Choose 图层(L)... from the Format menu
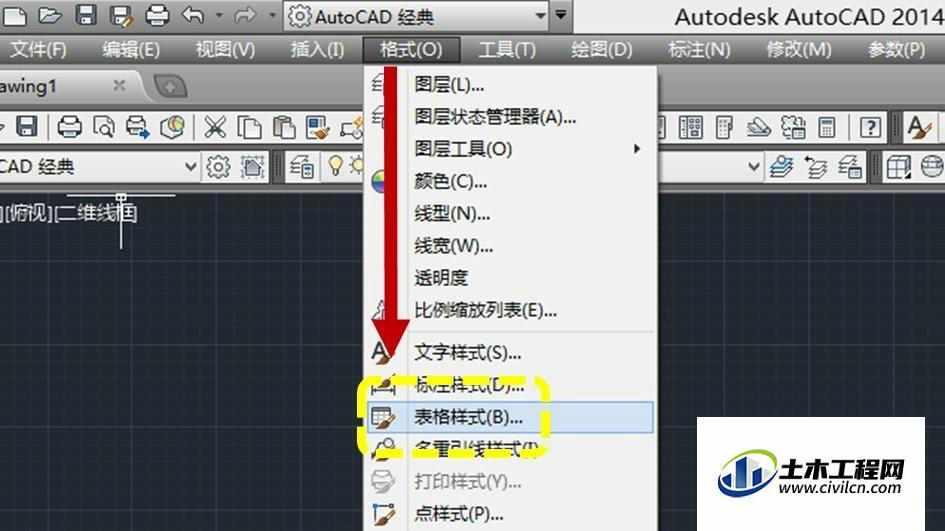The image size is (945, 531). tap(510, 85)
